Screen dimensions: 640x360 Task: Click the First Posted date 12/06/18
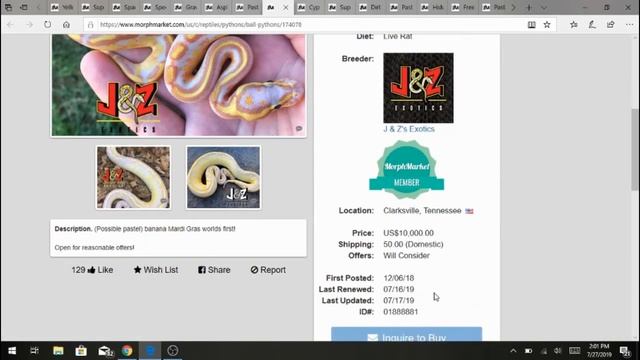tap(399, 278)
